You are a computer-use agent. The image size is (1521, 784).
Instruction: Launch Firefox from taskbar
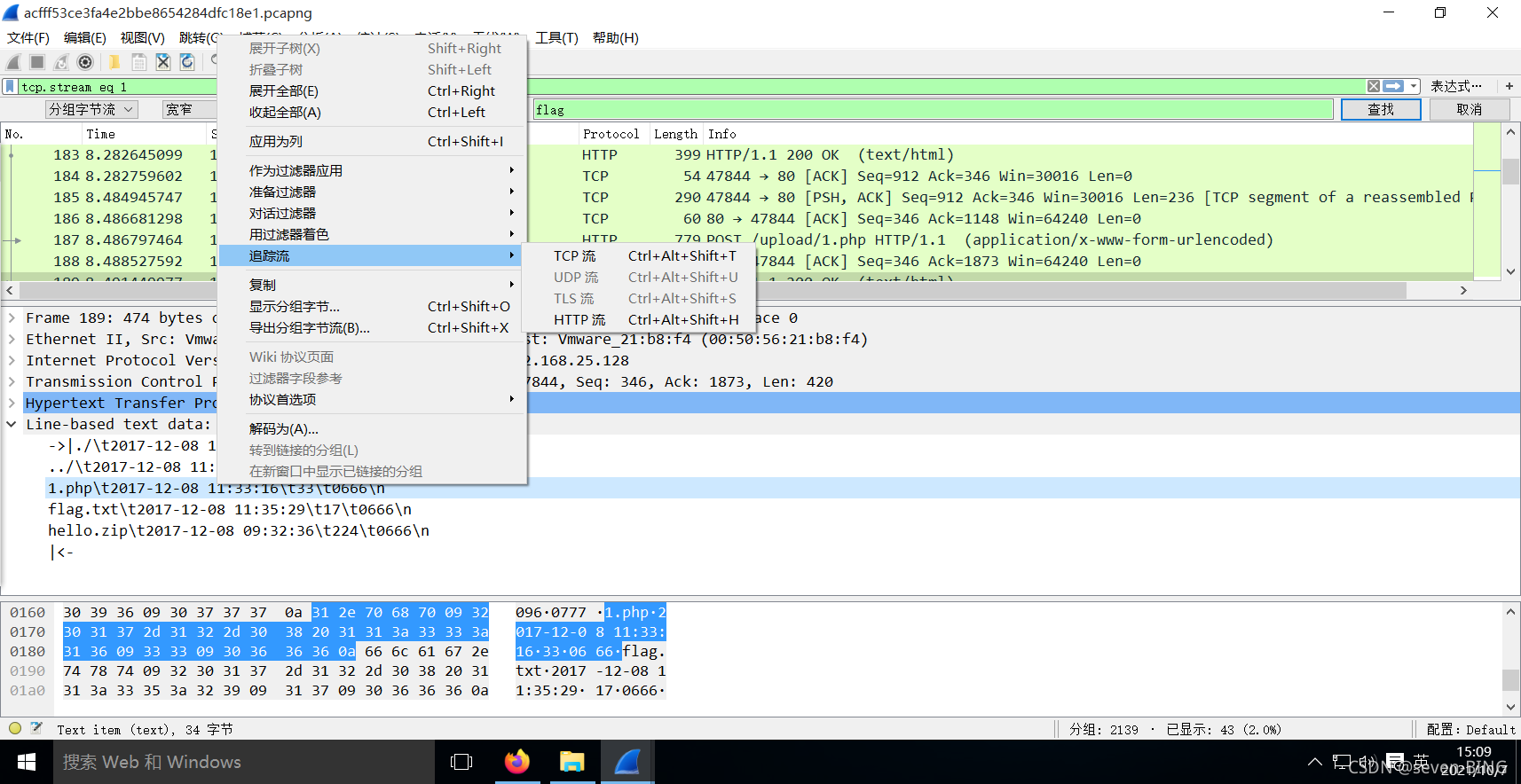pyautogui.click(x=516, y=762)
